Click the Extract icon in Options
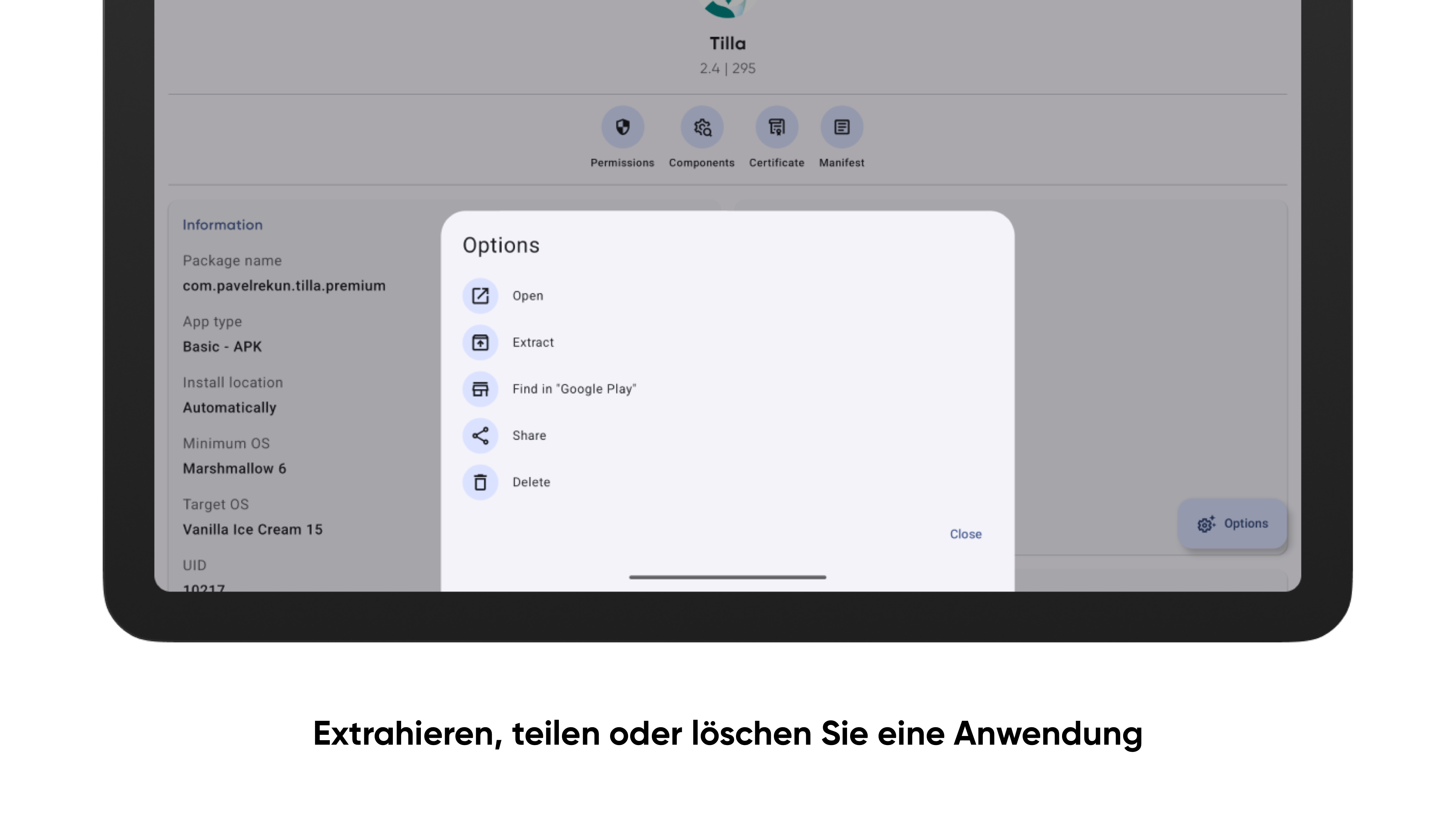Screen dimensions: 1456x819 tap(480, 342)
